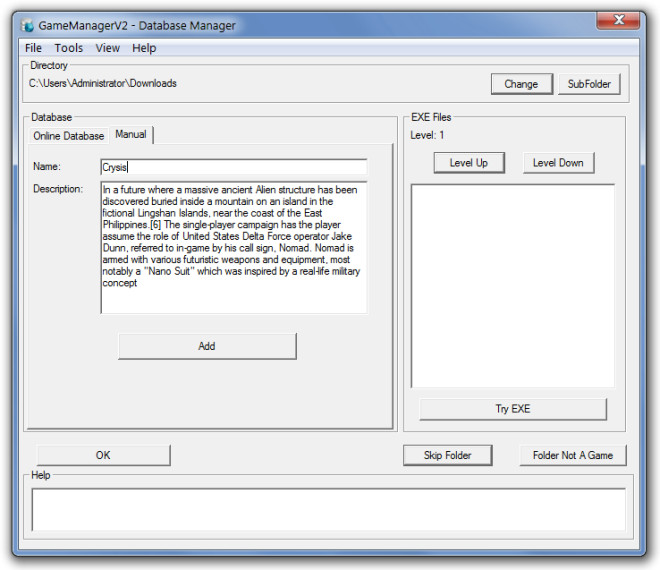Confirm with the OK button

(x=103, y=455)
